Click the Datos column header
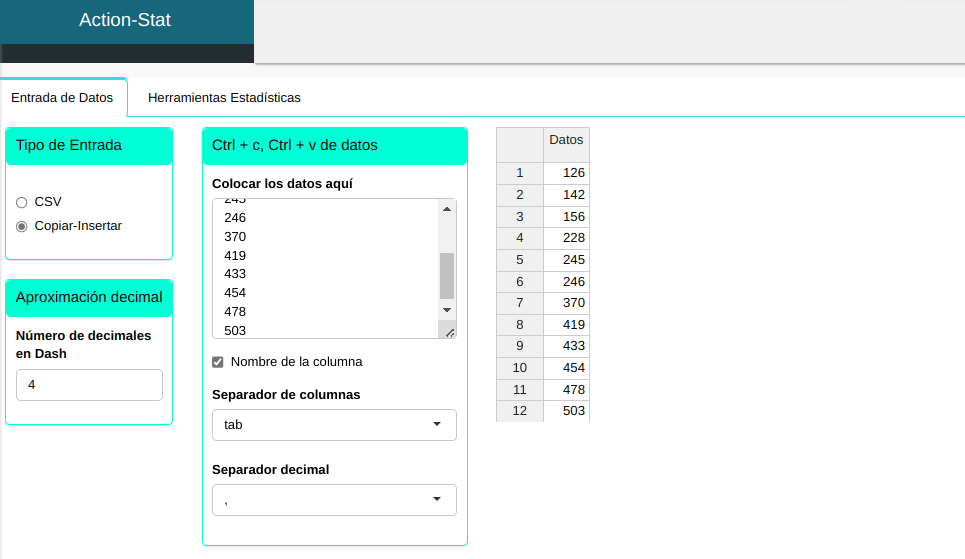This screenshot has height=559, width=965. 566,141
